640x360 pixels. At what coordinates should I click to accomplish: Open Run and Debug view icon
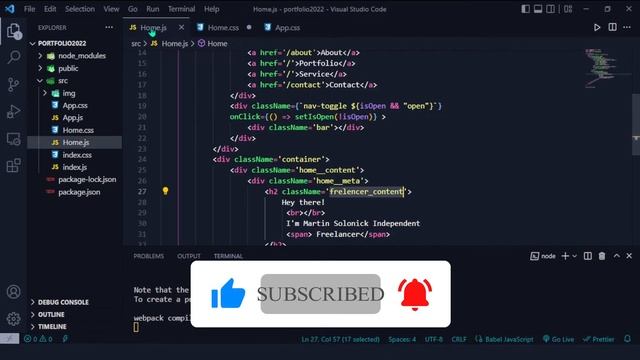(x=13, y=111)
